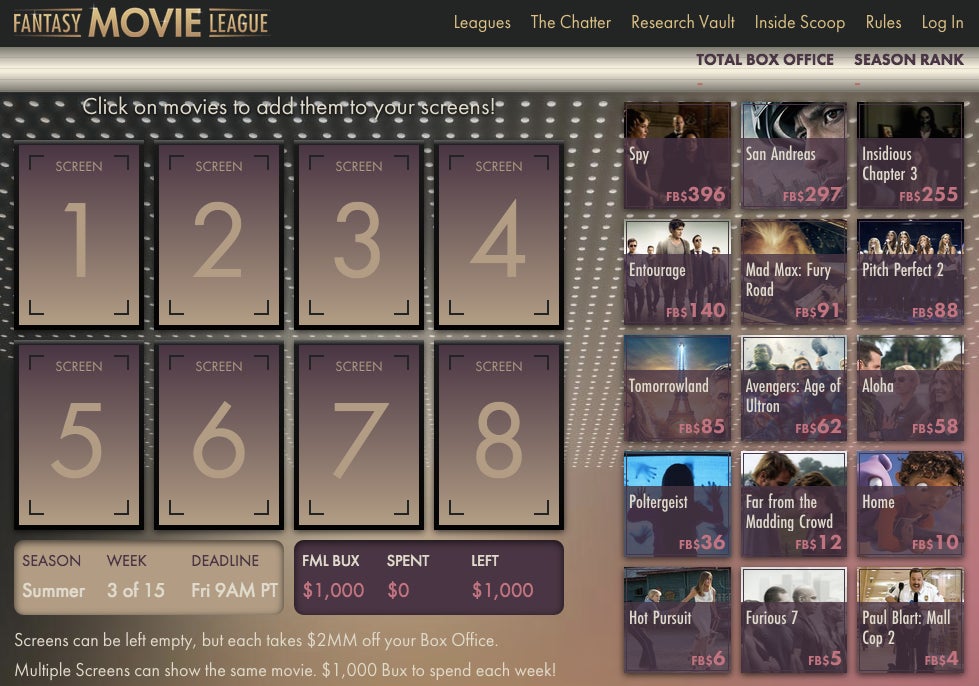Select Hot Pursuit movie card
This screenshot has height=686, width=979.
677,620
